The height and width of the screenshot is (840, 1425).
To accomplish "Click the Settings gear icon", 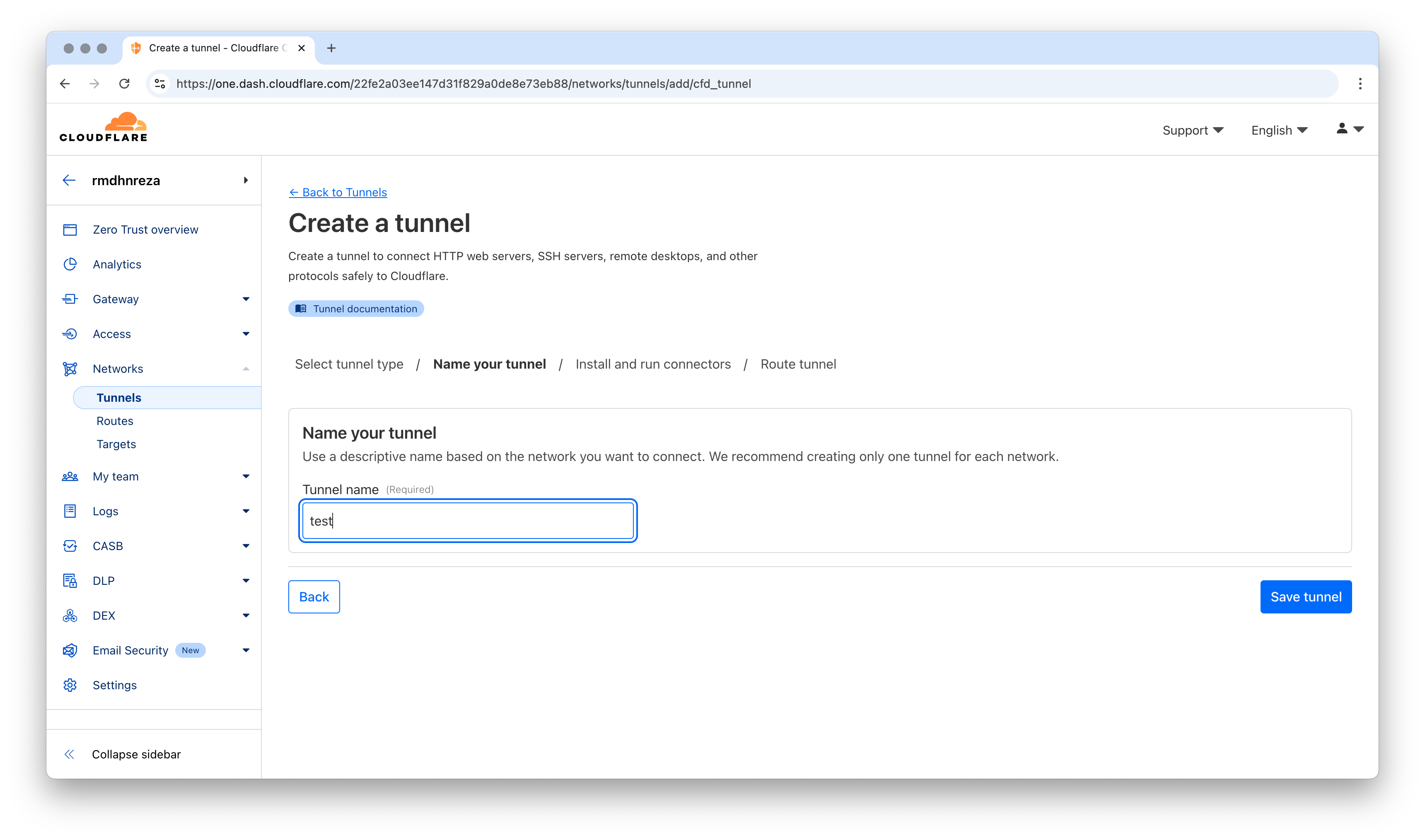I will pos(70,685).
